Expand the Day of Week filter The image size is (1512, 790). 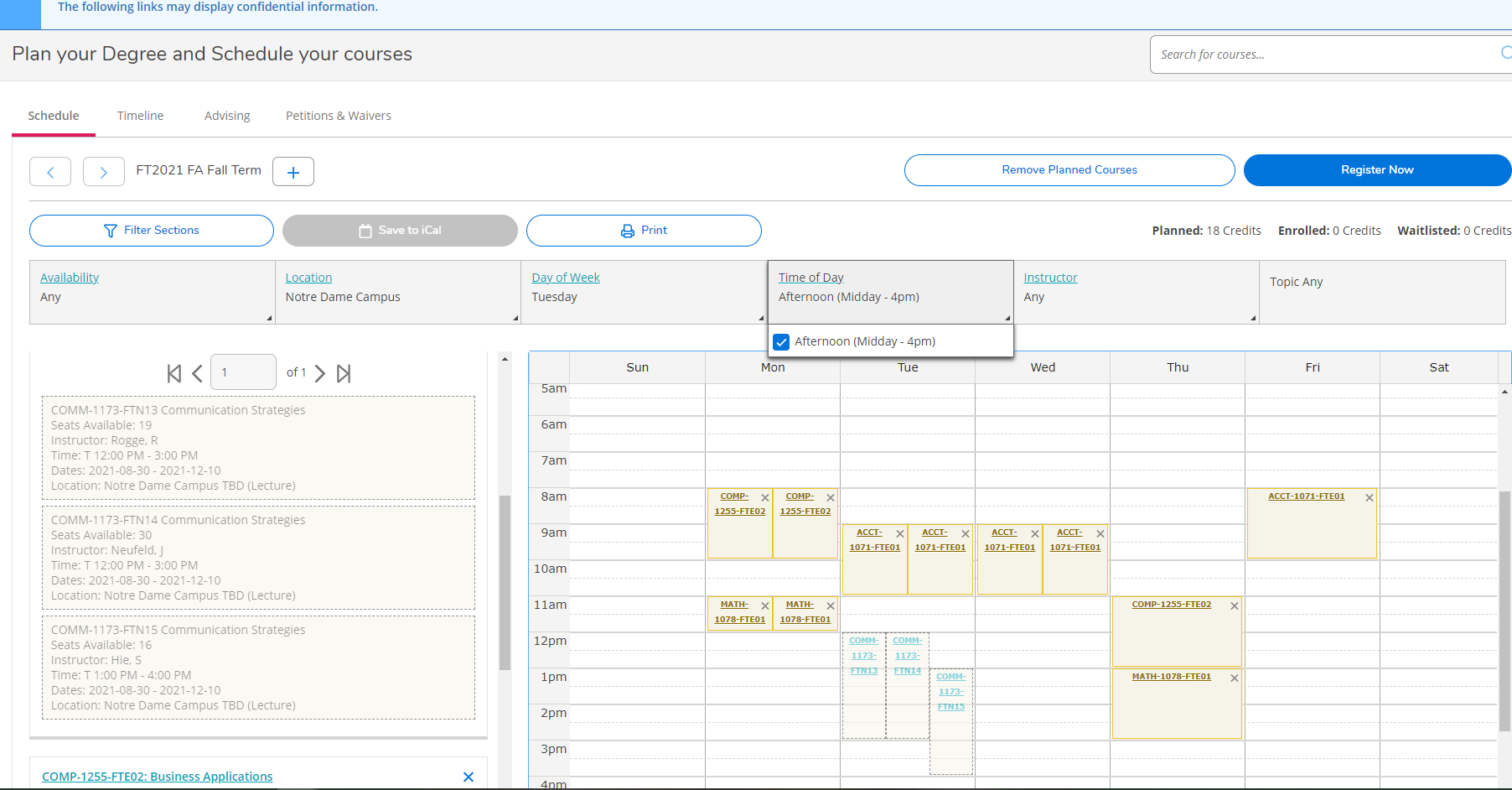[x=566, y=278]
